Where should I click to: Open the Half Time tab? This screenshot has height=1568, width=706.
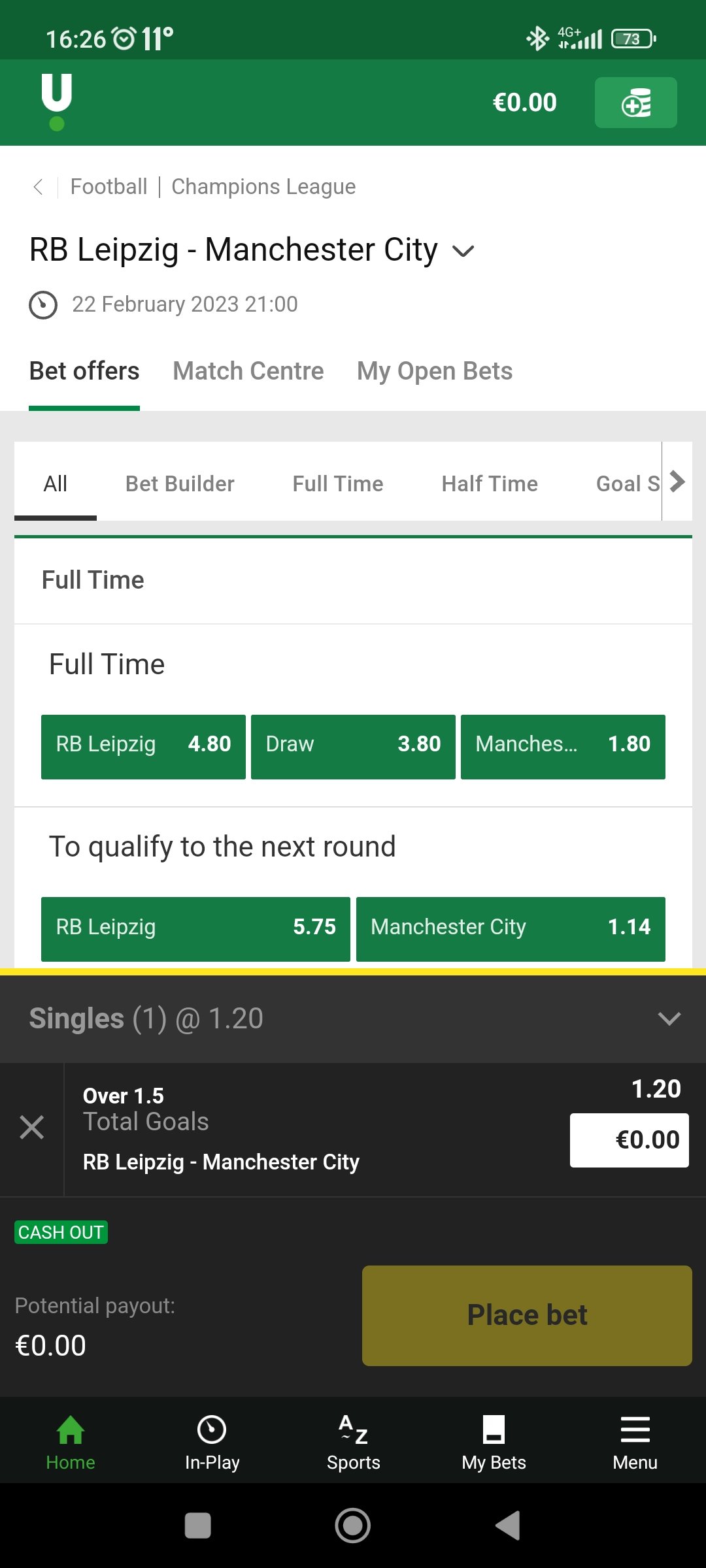pos(490,484)
